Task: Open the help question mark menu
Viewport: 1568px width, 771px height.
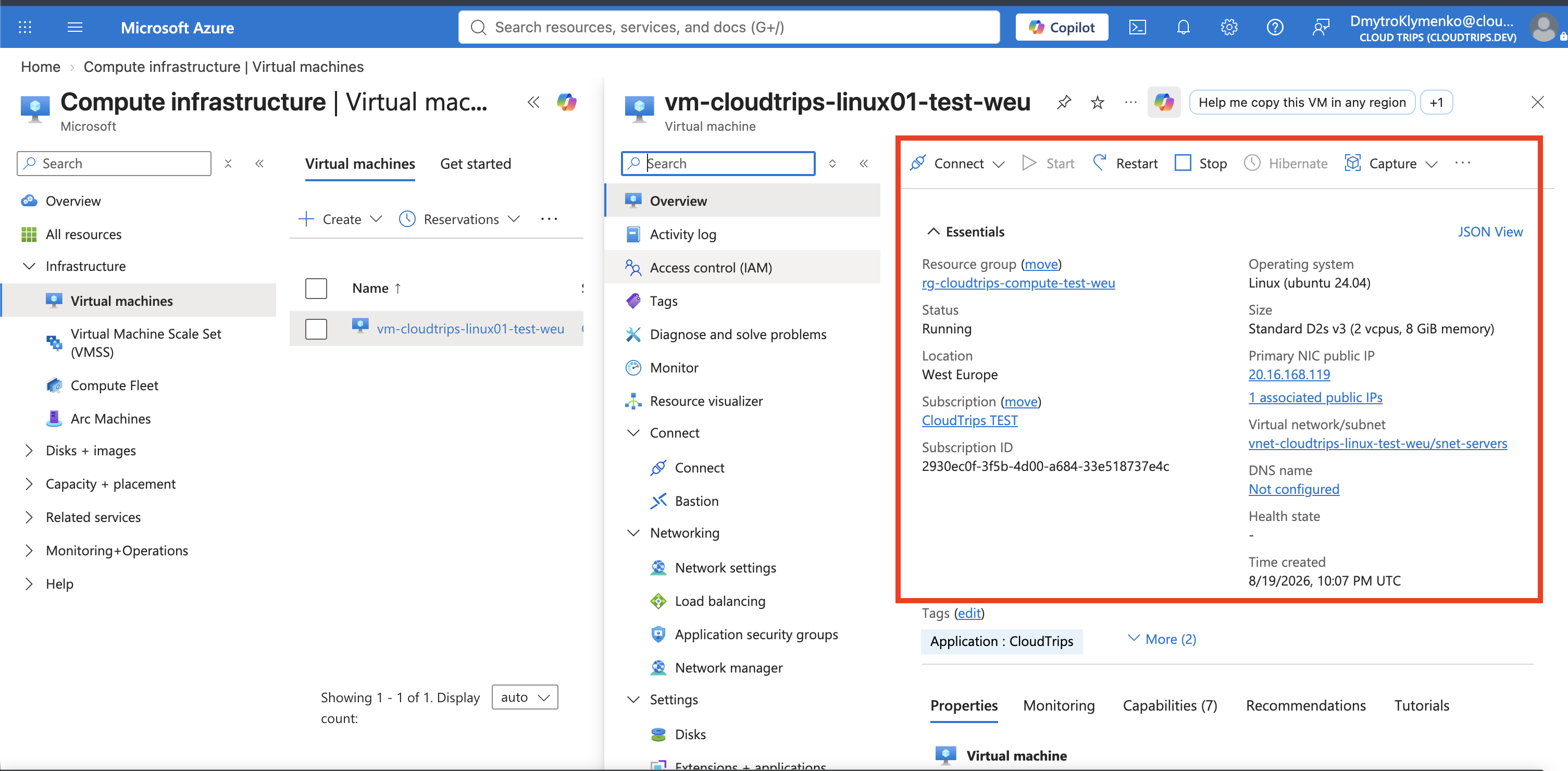Action: coord(1275,28)
